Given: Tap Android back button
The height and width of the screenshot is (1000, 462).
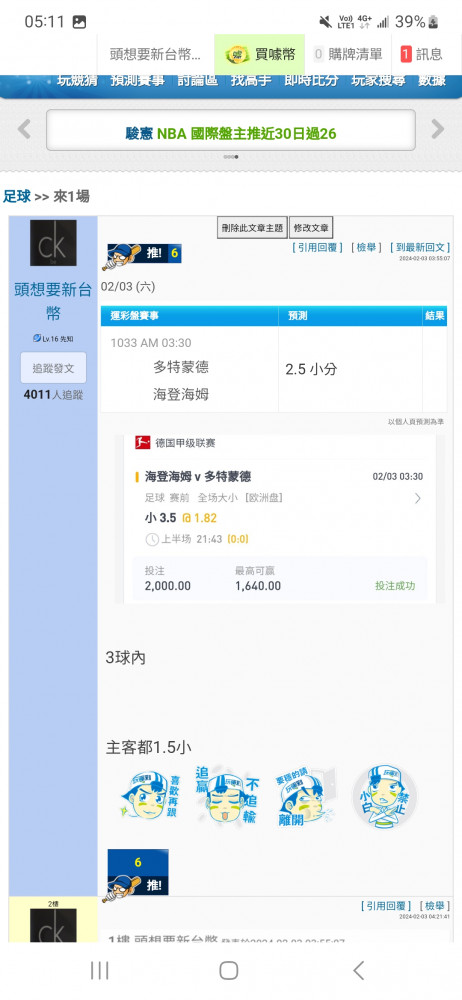Looking at the screenshot, I should click(359, 971).
